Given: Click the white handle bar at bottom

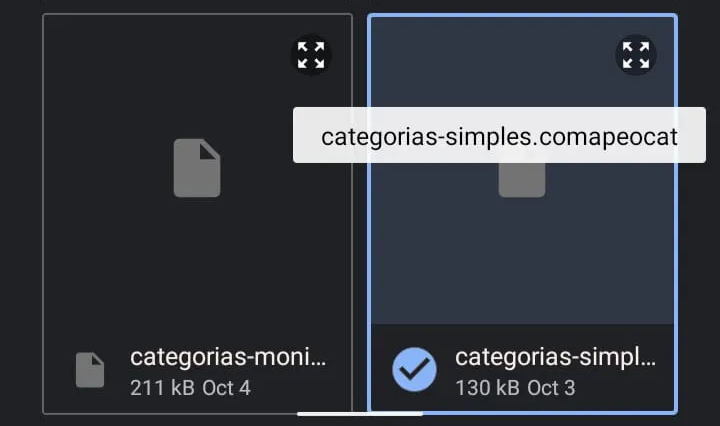Looking at the screenshot, I should click(x=360, y=412).
